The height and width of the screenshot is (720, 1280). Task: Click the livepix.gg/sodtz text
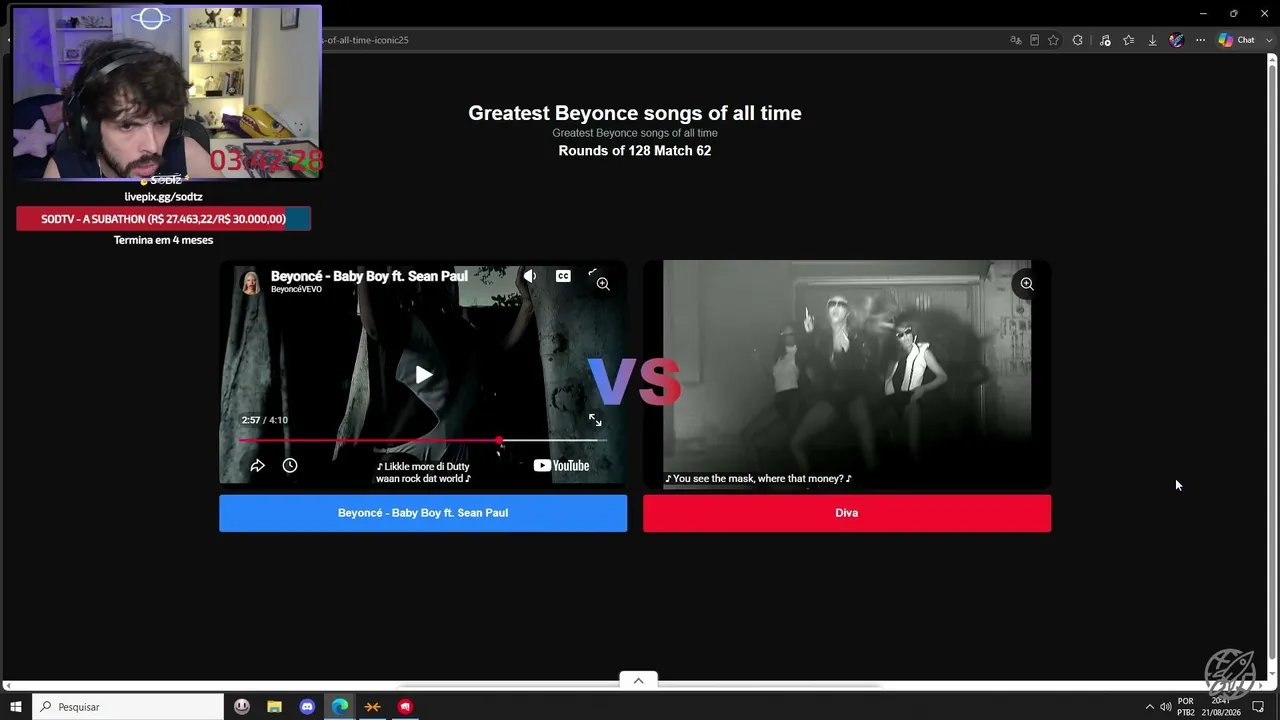coord(163,197)
